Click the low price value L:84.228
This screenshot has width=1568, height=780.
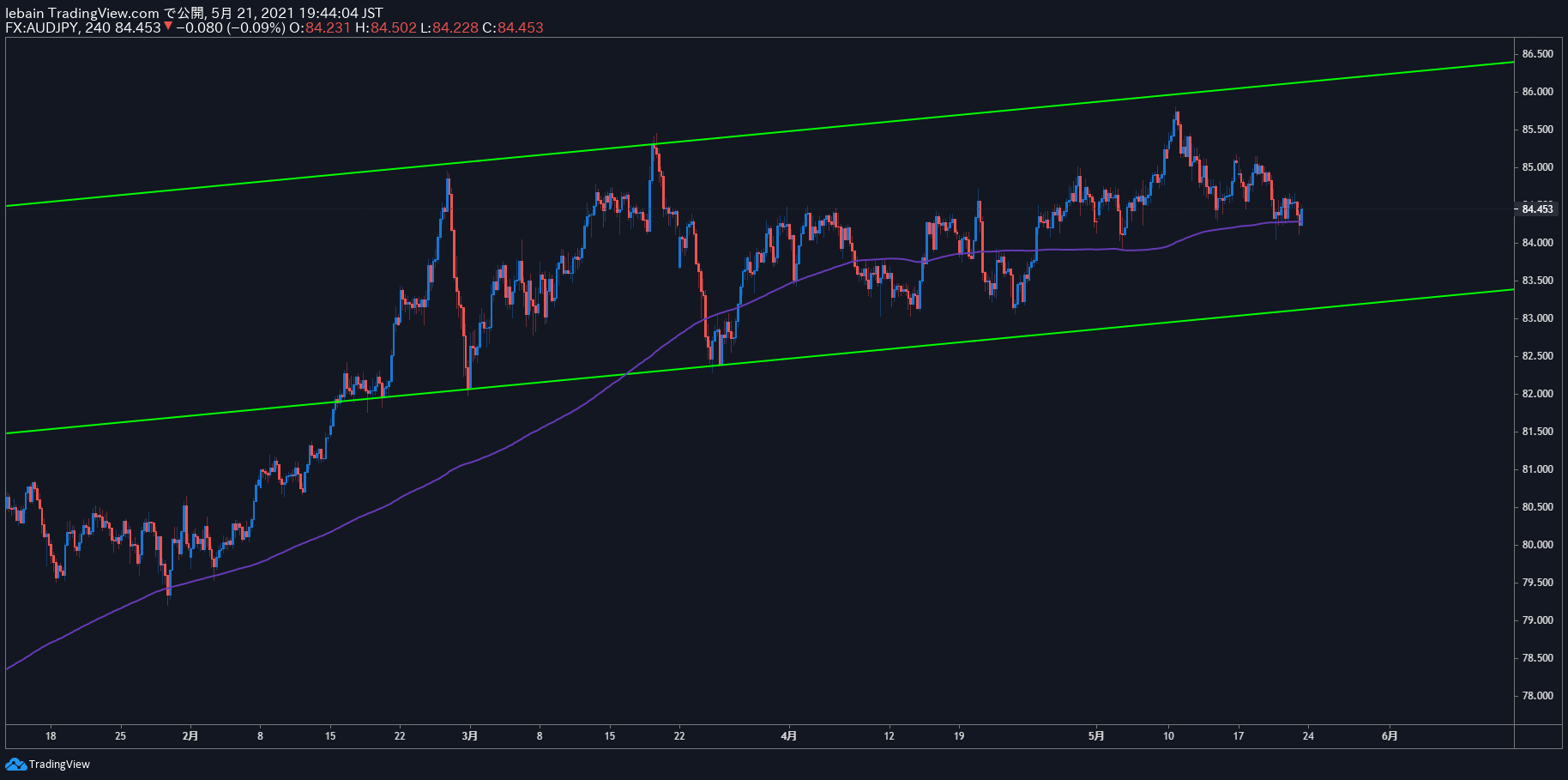449,27
